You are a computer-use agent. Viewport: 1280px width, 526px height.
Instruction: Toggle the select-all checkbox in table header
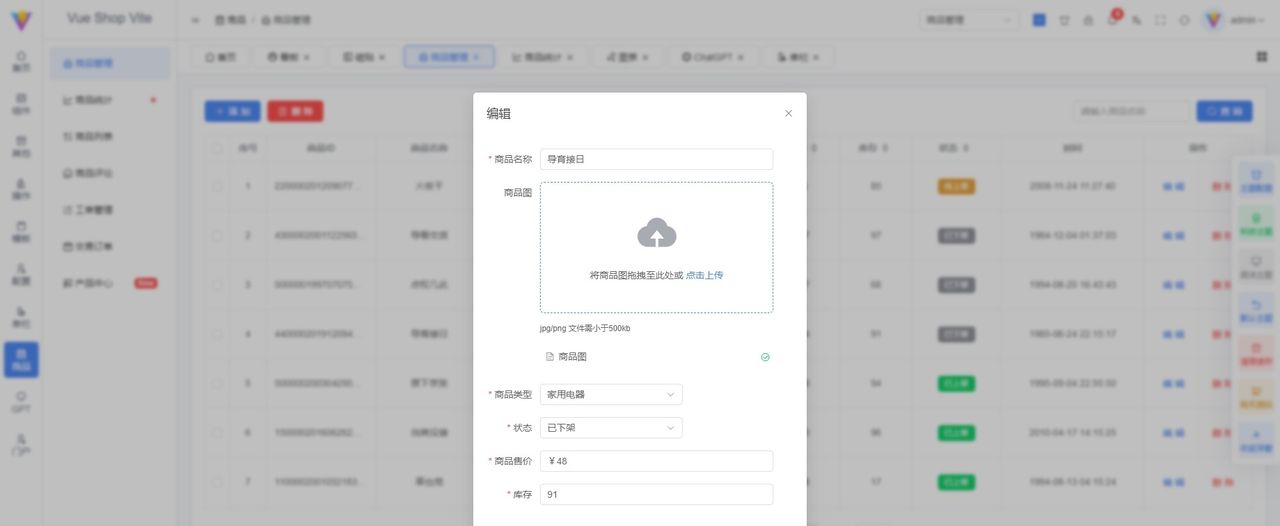[217, 148]
